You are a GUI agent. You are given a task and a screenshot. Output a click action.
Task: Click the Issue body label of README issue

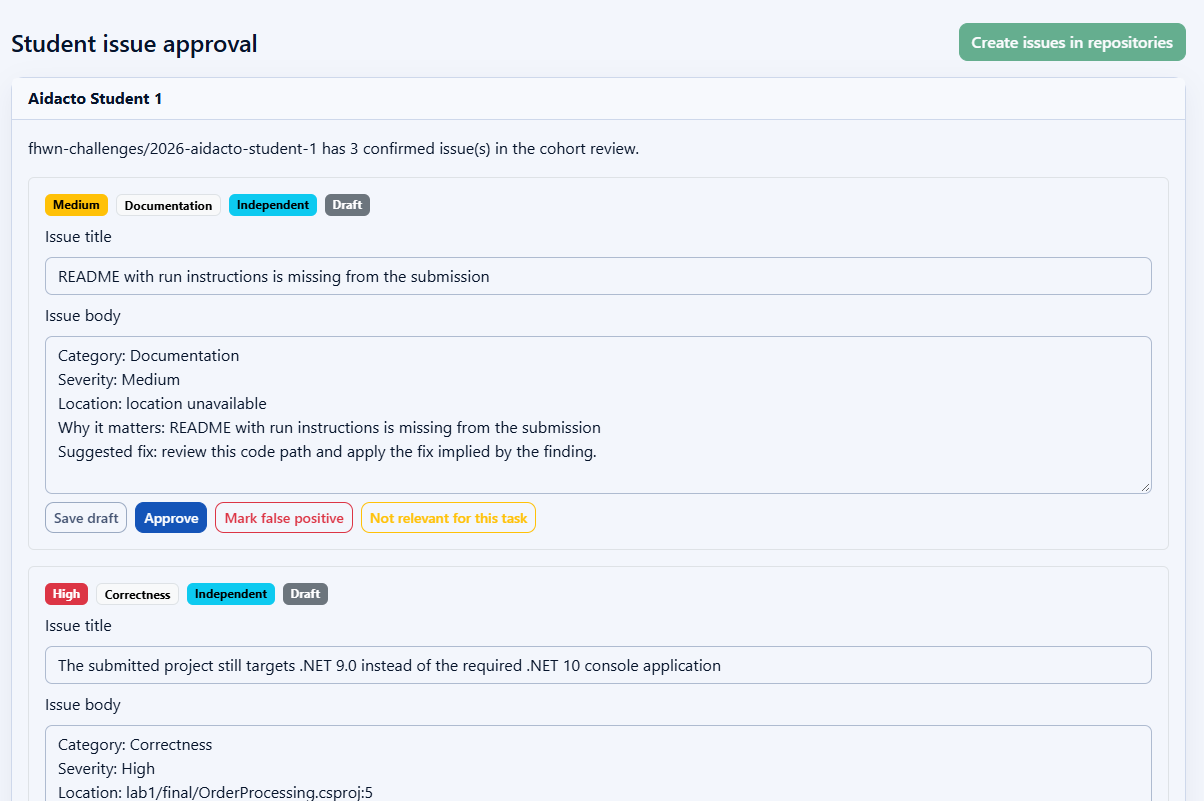click(83, 316)
